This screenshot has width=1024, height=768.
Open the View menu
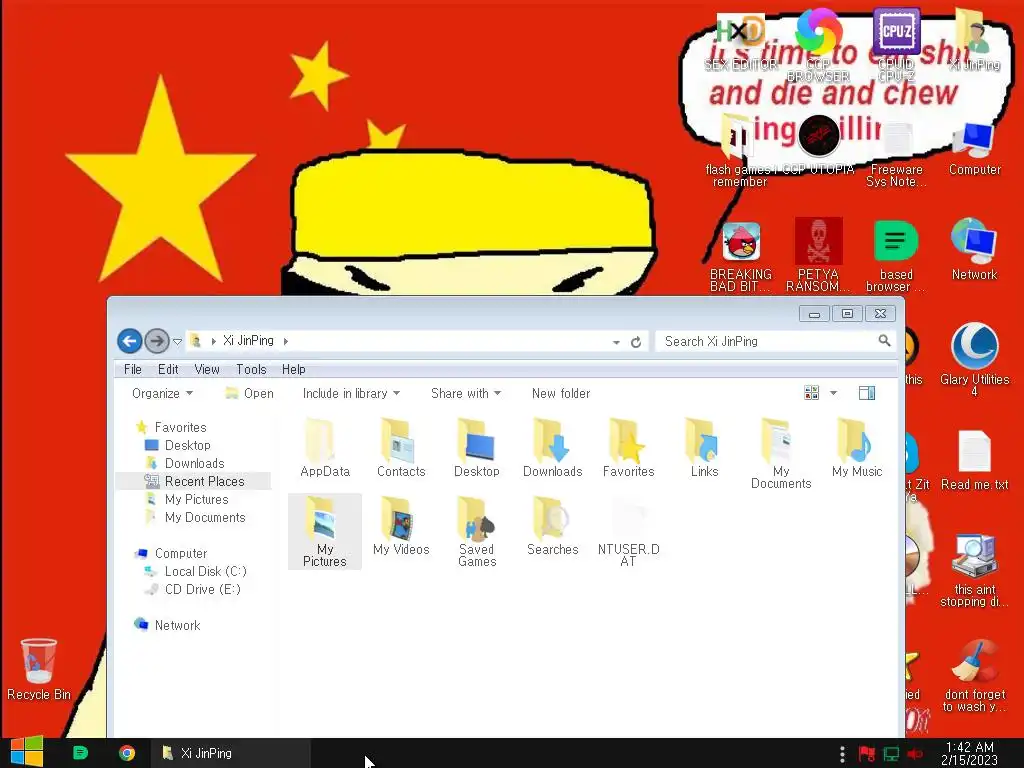coord(207,369)
